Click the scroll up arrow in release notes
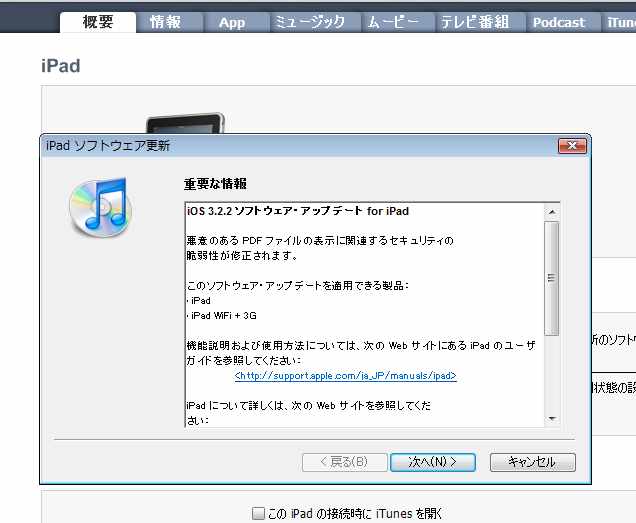The image size is (636, 523). pyautogui.click(x=552, y=212)
